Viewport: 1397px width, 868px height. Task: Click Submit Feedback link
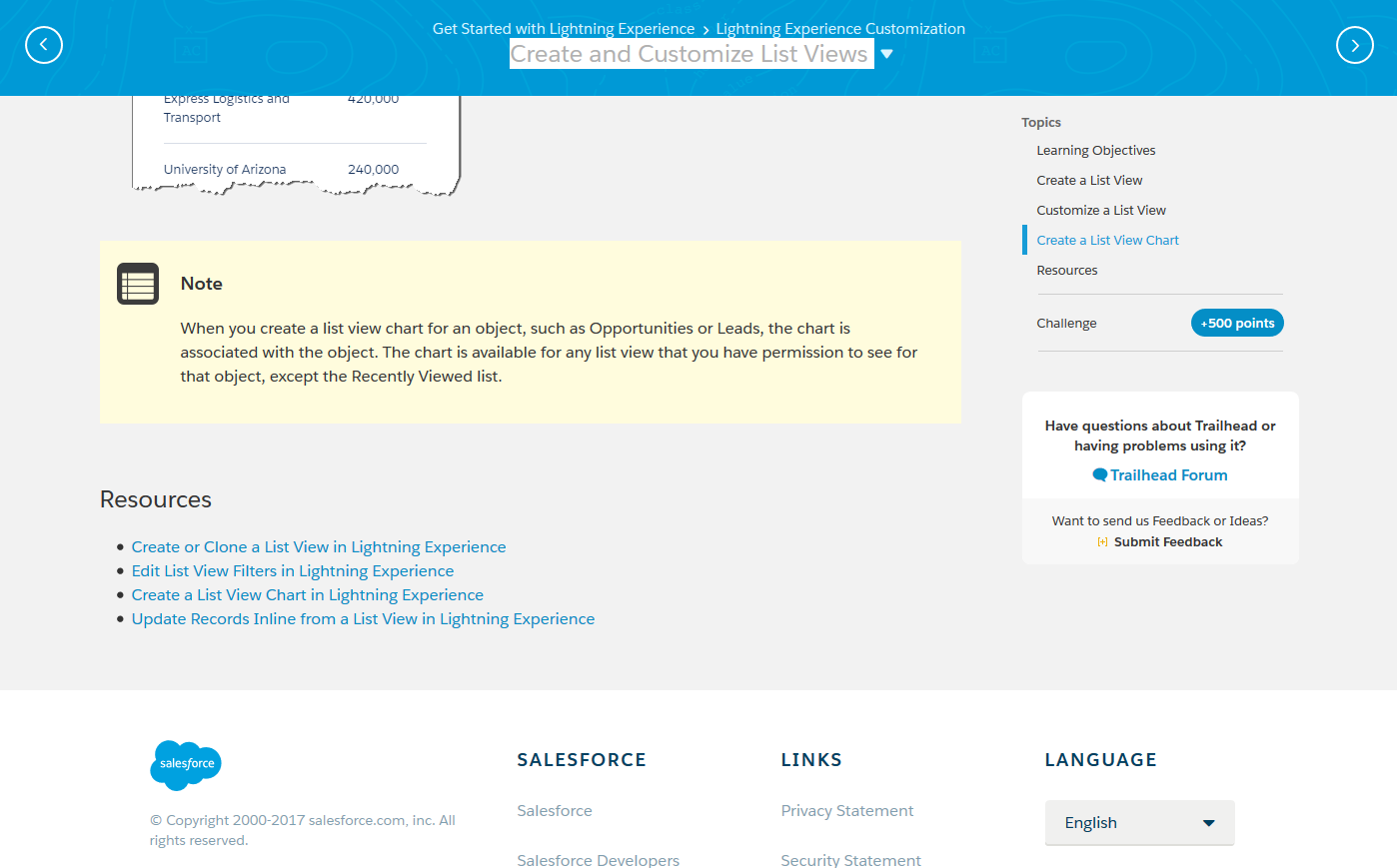point(1168,542)
